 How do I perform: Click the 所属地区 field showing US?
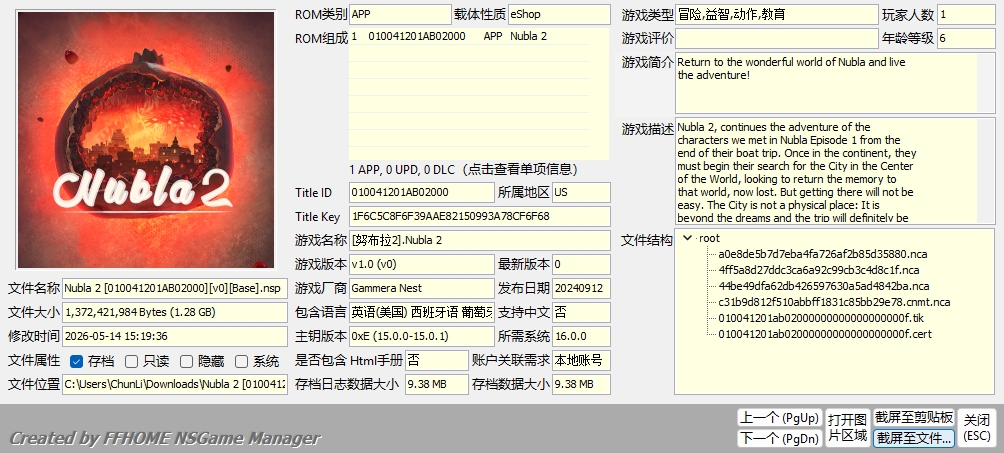[581, 192]
